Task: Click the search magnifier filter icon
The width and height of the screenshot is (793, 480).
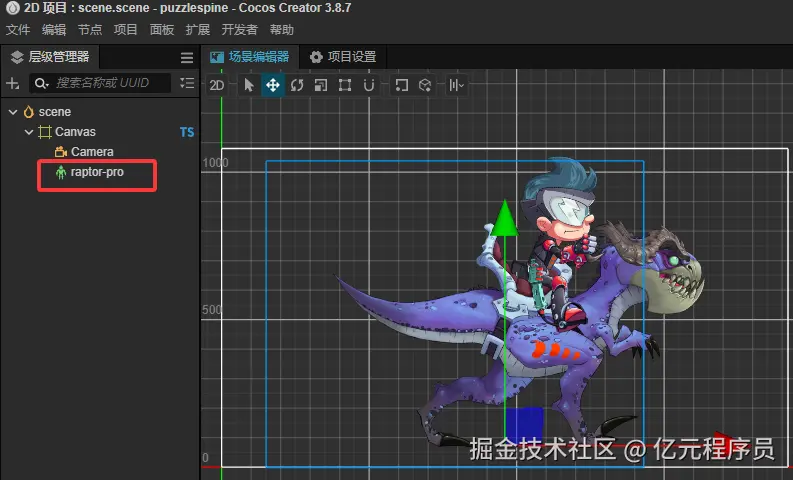Action: point(41,83)
